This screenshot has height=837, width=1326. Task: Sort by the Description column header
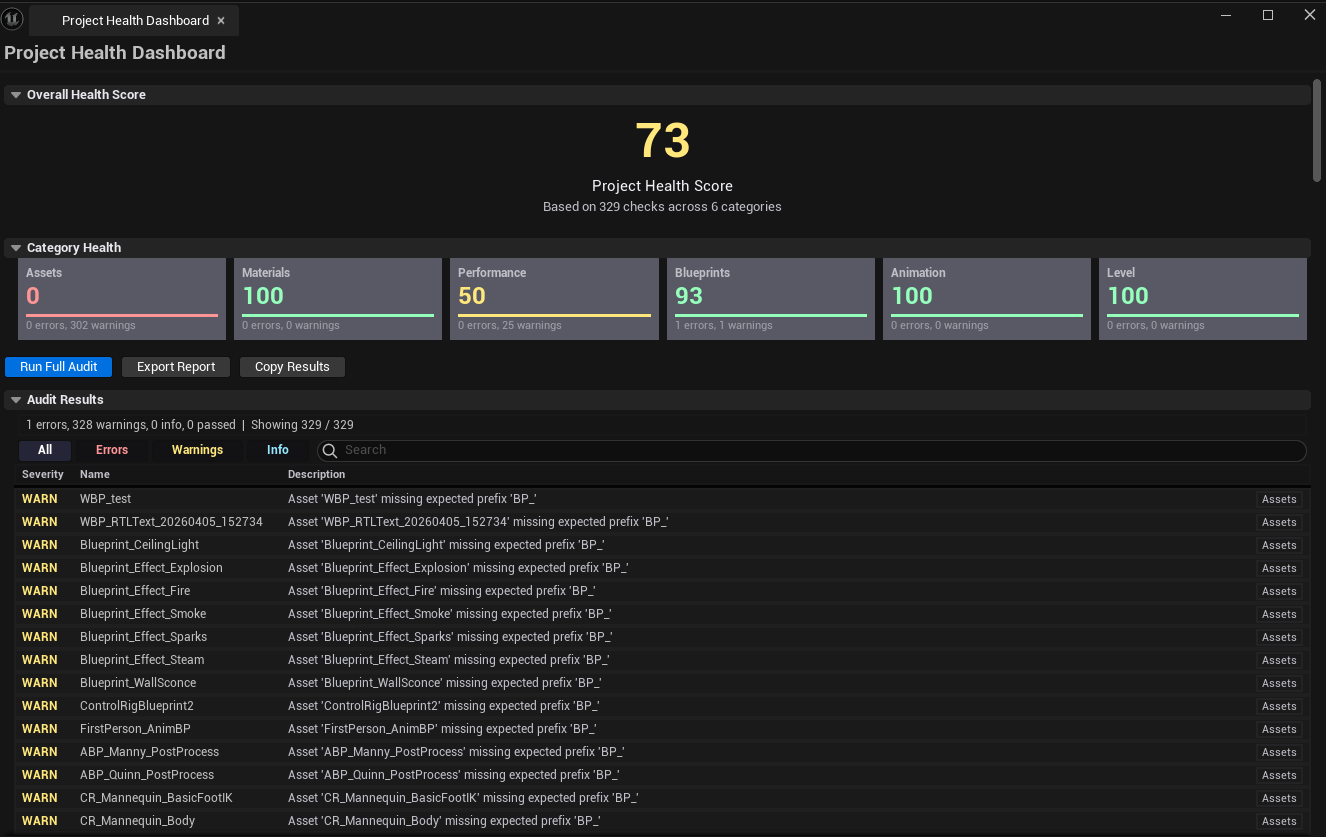[317, 474]
